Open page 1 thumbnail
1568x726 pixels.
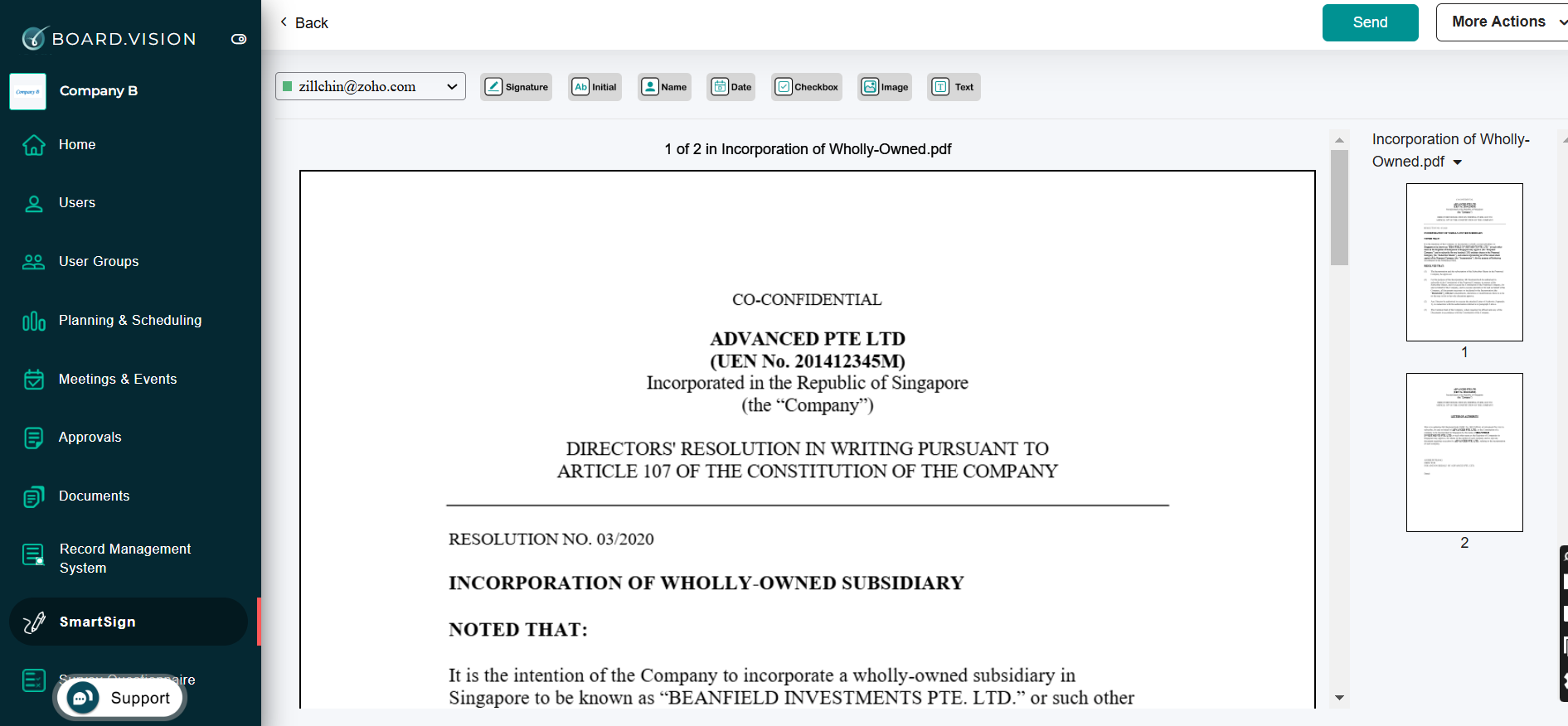coord(1464,262)
